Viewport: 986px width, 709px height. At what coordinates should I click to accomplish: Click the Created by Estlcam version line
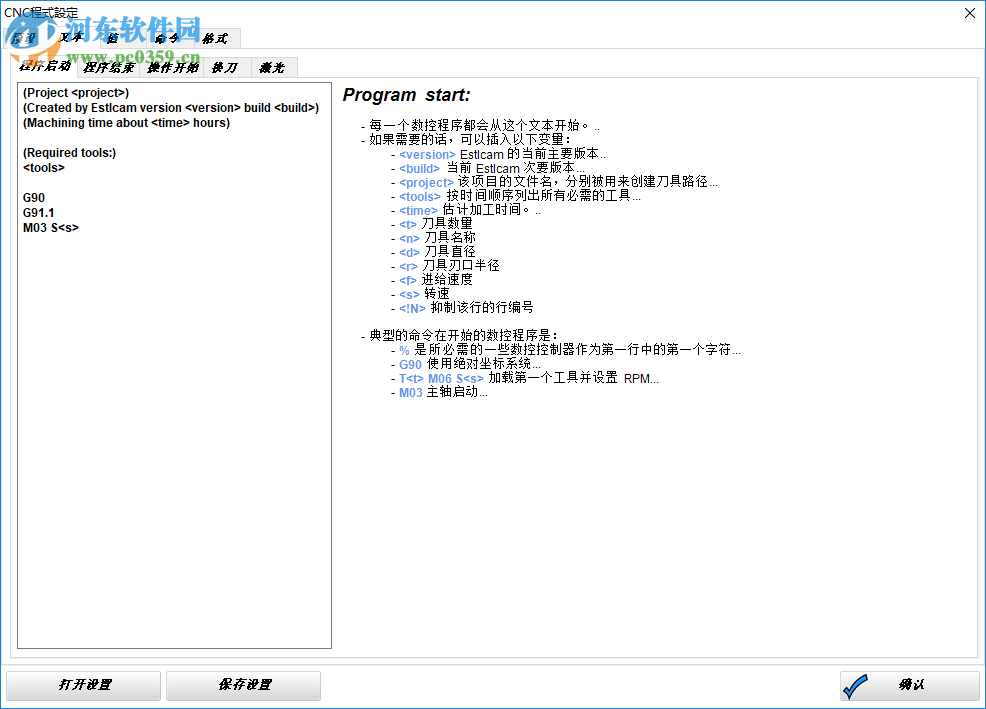pos(171,108)
